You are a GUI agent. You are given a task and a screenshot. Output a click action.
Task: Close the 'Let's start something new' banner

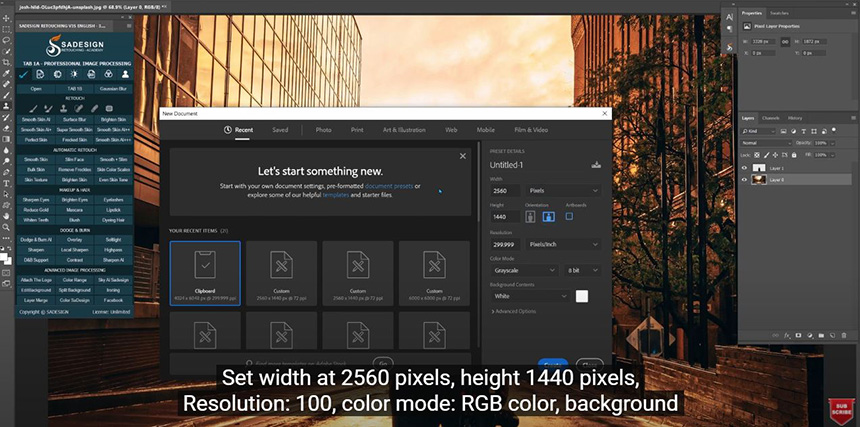(x=462, y=156)
